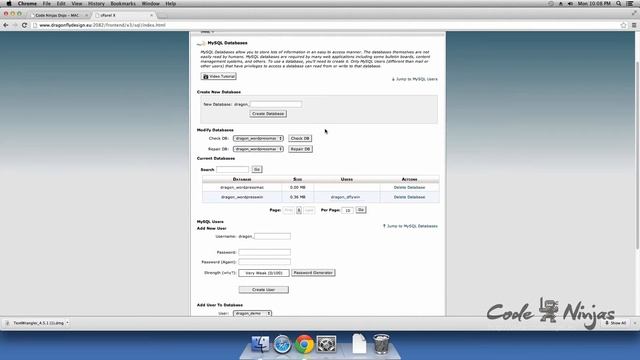Click the dragon_affywin user entry
Viewport: 640px width, 360px height.
pyautogui.click(x=345, y=197)
